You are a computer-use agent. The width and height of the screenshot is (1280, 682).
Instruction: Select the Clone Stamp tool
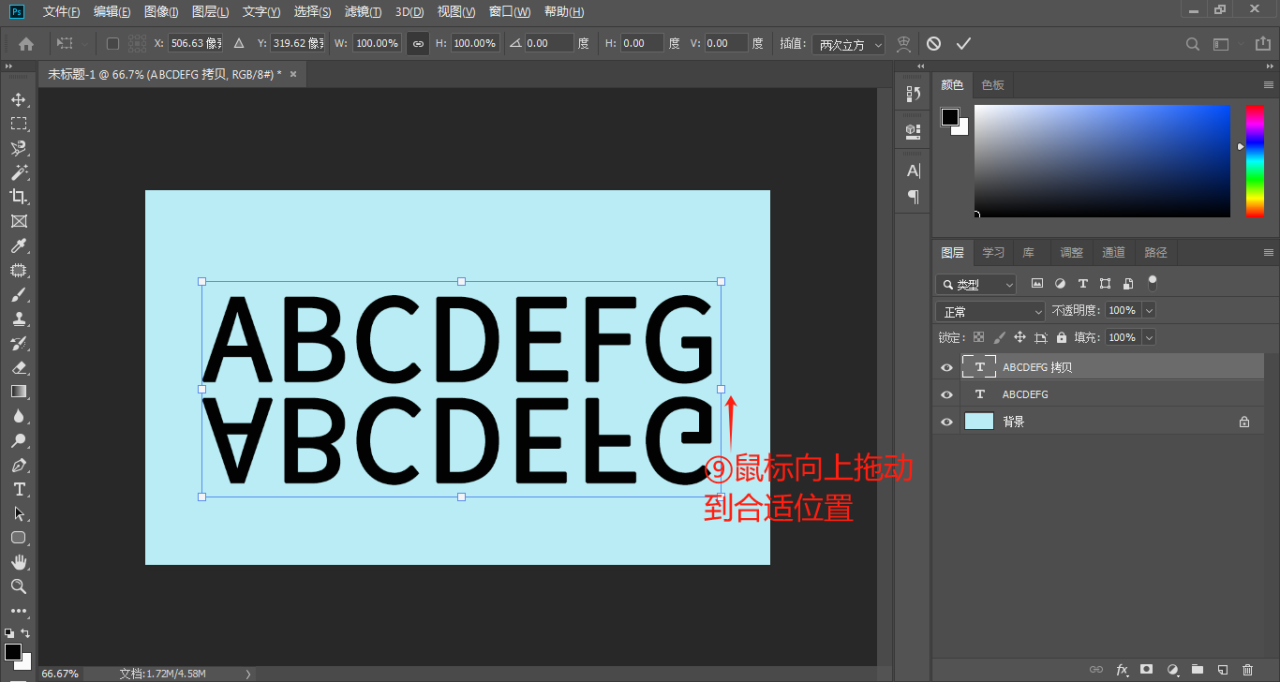(x=18, y=319)
